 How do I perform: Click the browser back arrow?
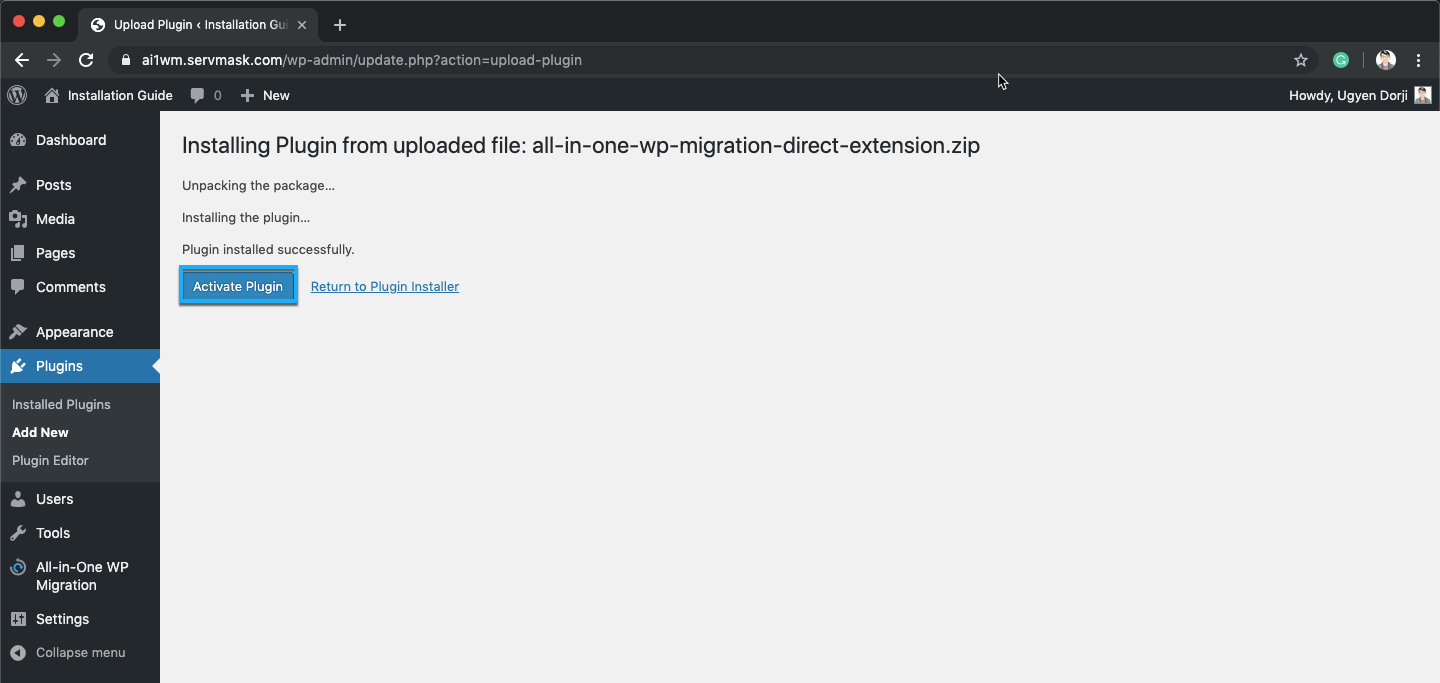22,60
